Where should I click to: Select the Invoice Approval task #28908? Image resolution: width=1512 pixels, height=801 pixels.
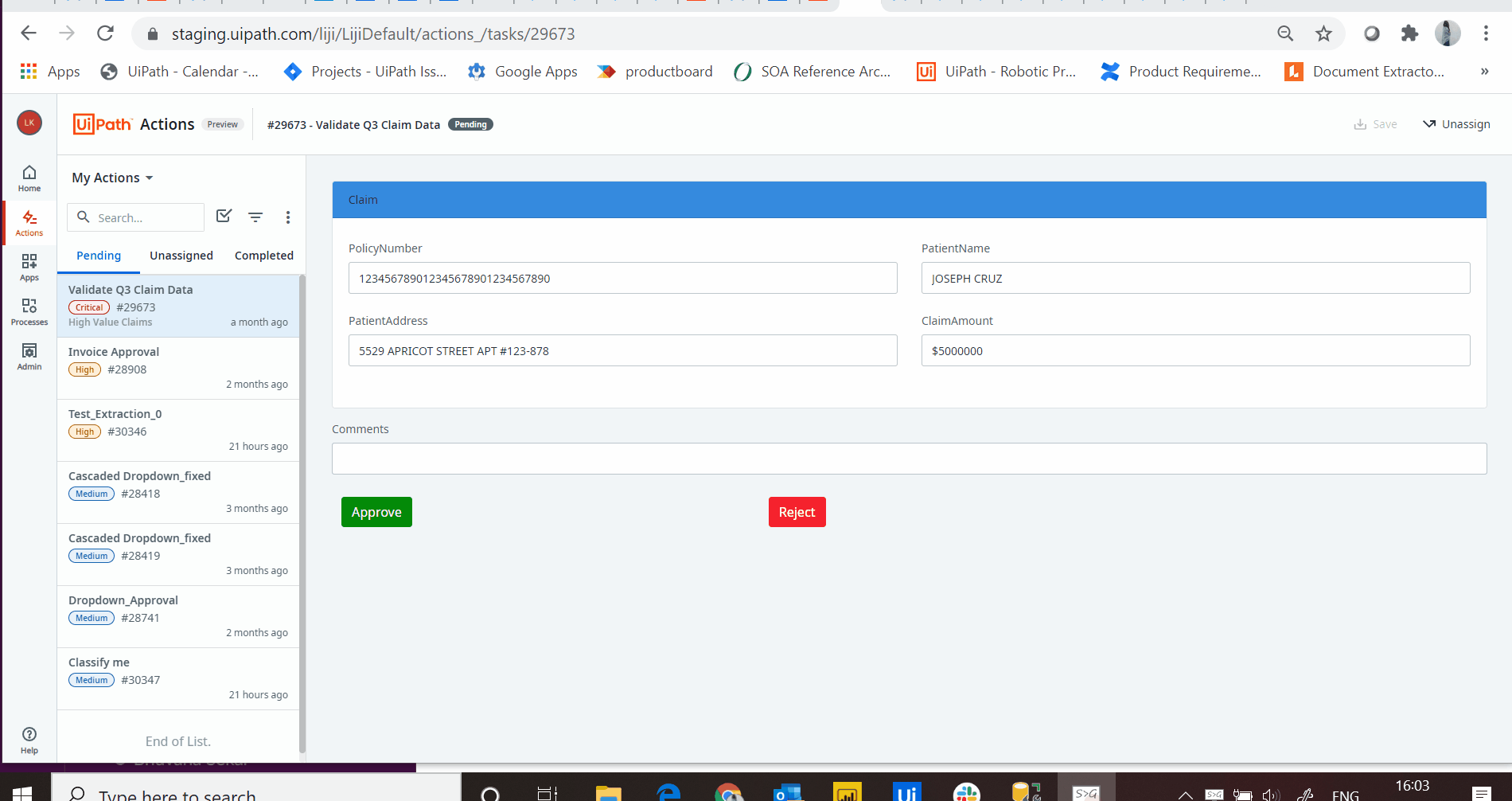tap(178, 368)
